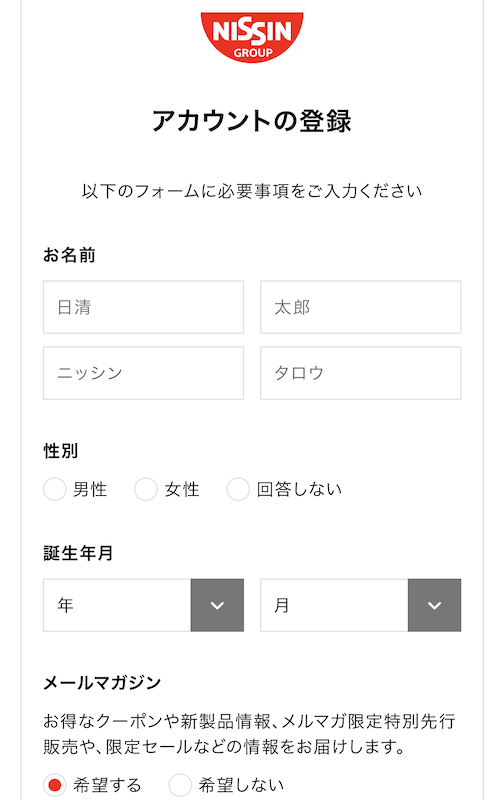This screenshot has width=500, height=800.
Task: Select the 年 year select box
Action: (143, 605)
